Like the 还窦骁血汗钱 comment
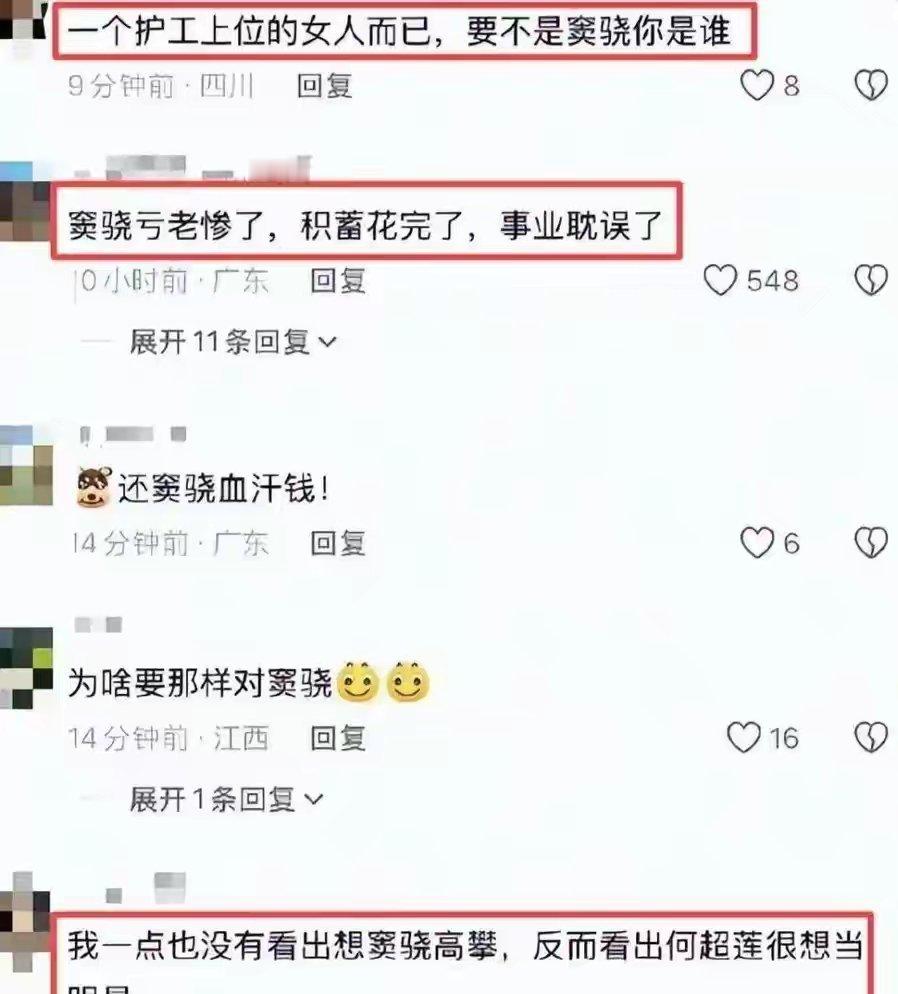The height and width of the screenshot is (994, 898). pos(757,543)
